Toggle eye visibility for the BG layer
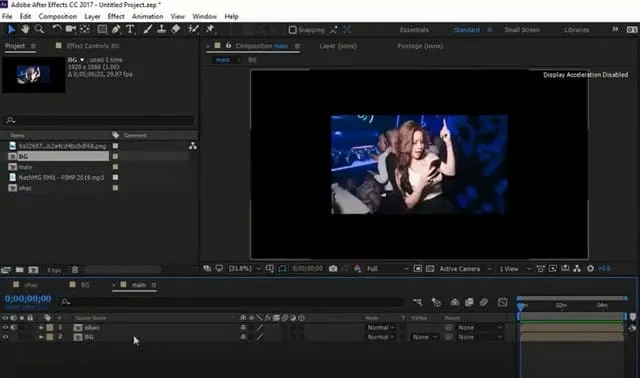Screen dimensions: 640x378 5,337
